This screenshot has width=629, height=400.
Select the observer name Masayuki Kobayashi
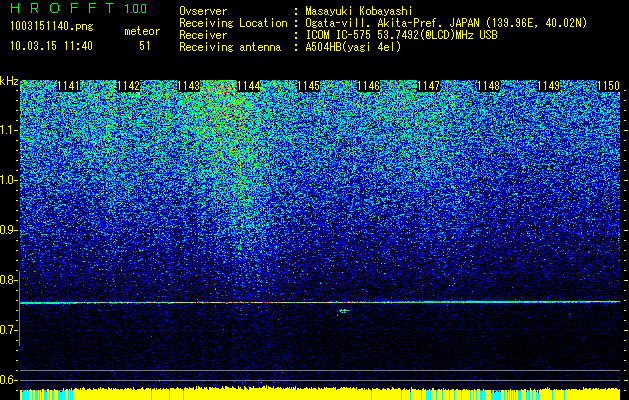[x=359, y=12]
